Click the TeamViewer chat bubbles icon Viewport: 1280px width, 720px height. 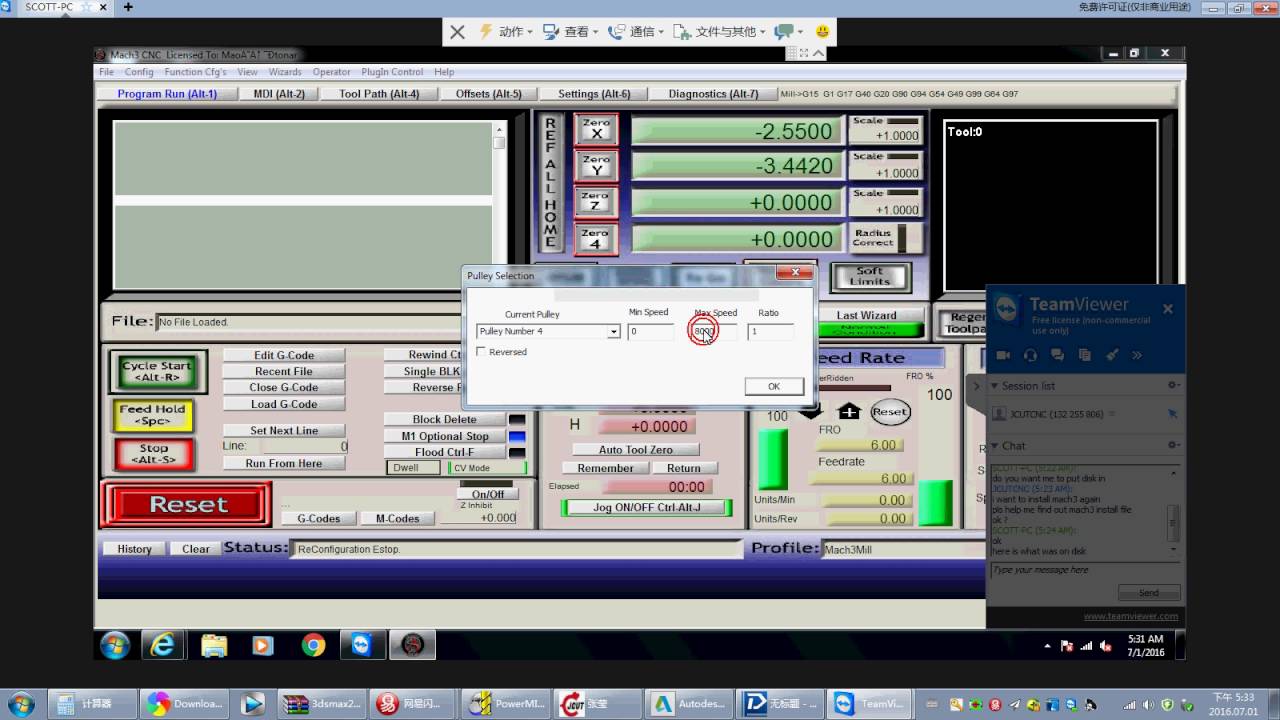[1058, 355]
